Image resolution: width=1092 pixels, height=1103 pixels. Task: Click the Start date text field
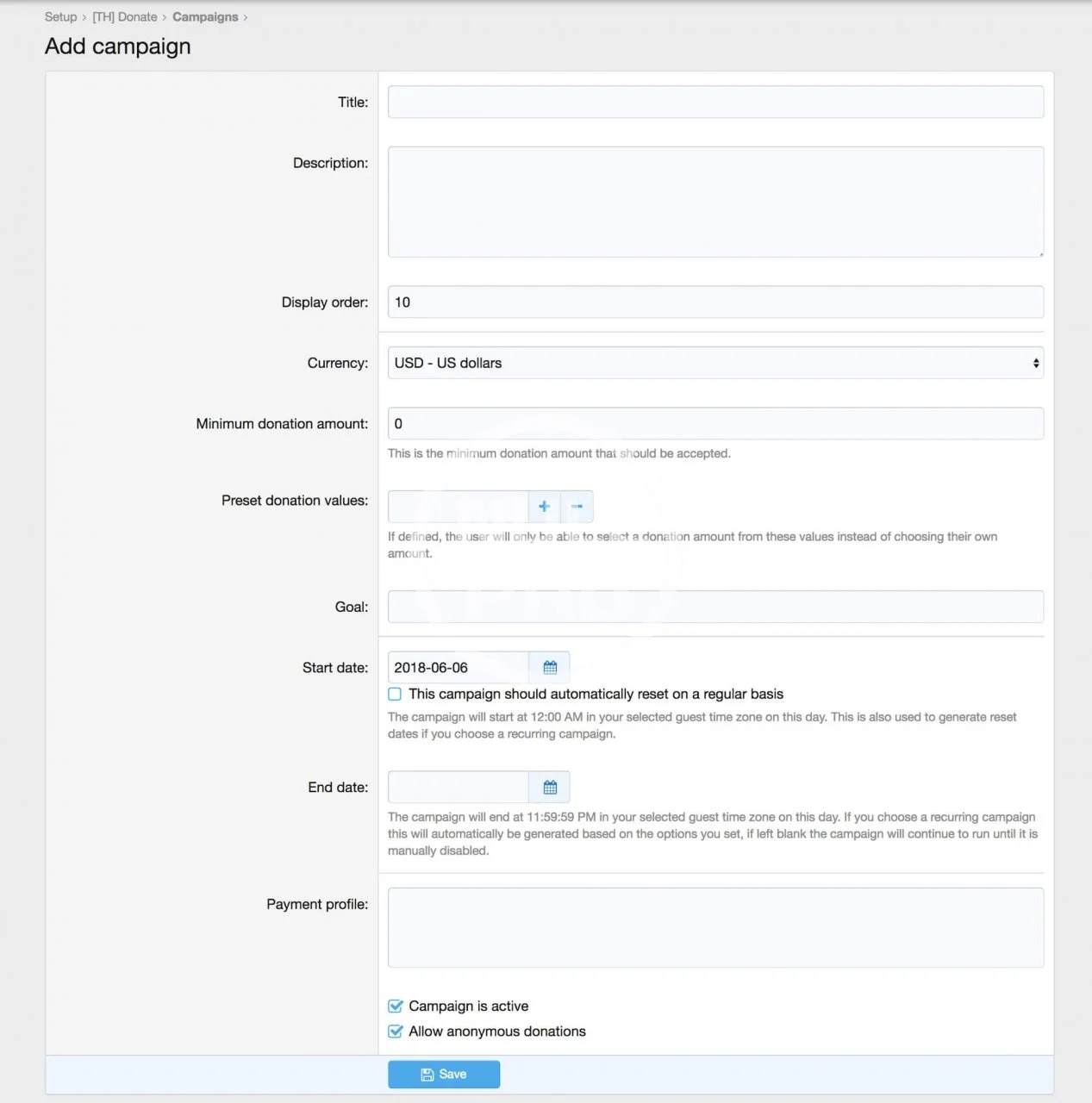coord(458,667)
